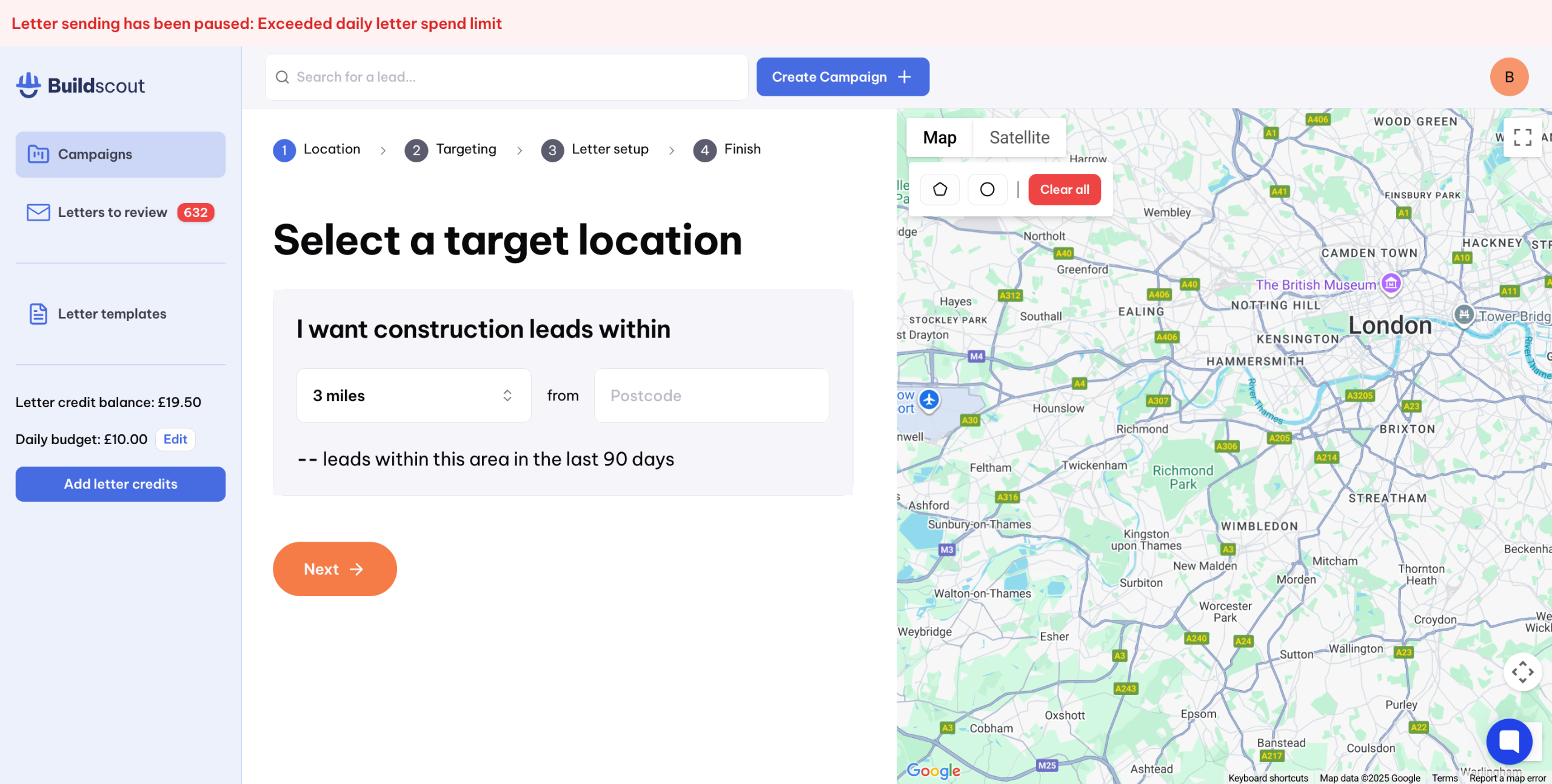Viewport: 1552px width, 784px height.
Task: Switch map to Satellite view
Action: 1019,138
